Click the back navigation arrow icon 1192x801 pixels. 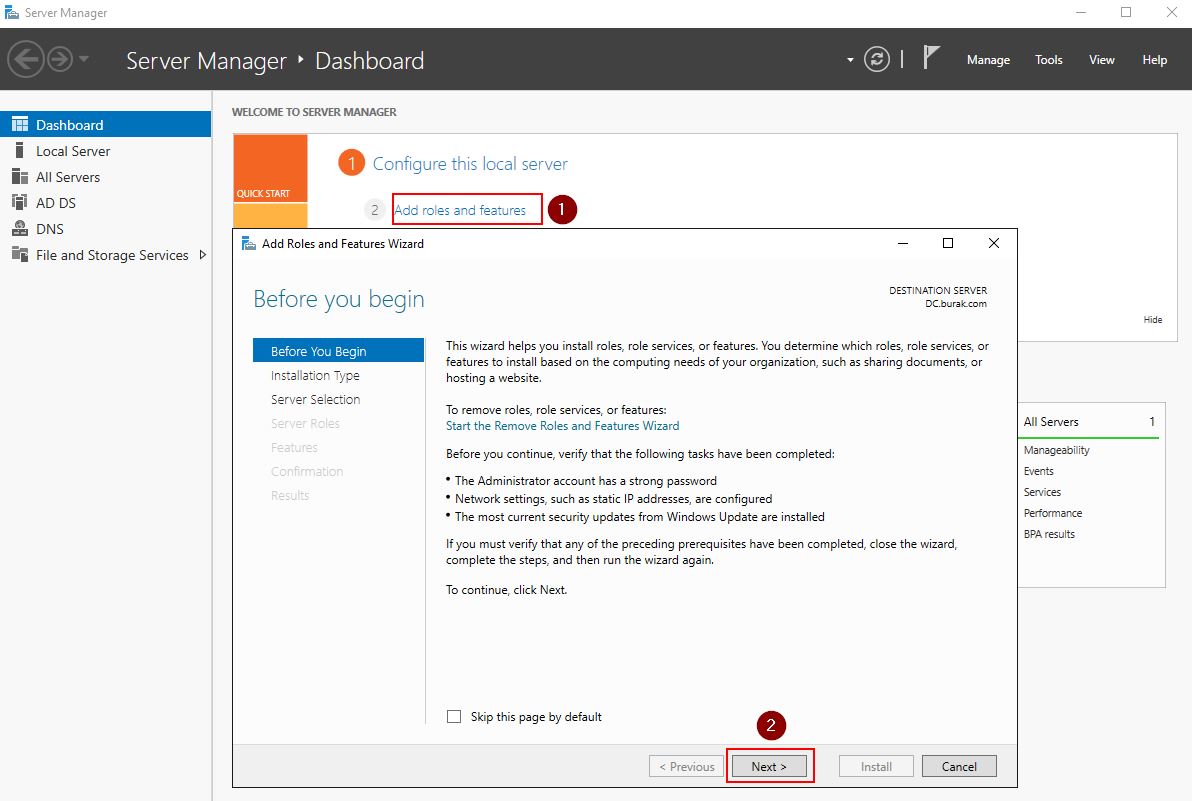[x=26, y=59]
